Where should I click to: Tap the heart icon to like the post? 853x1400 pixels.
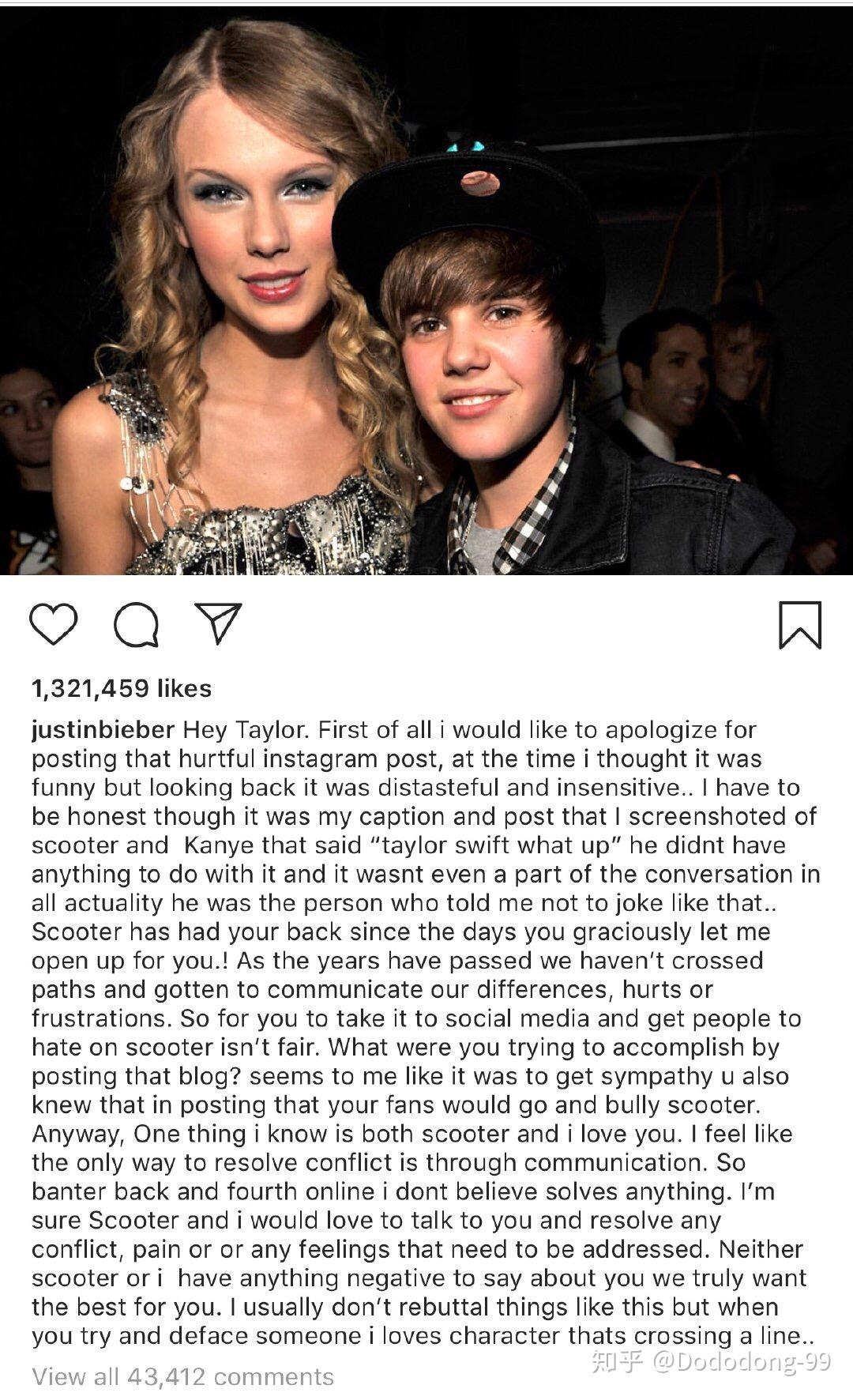point(54,624)
